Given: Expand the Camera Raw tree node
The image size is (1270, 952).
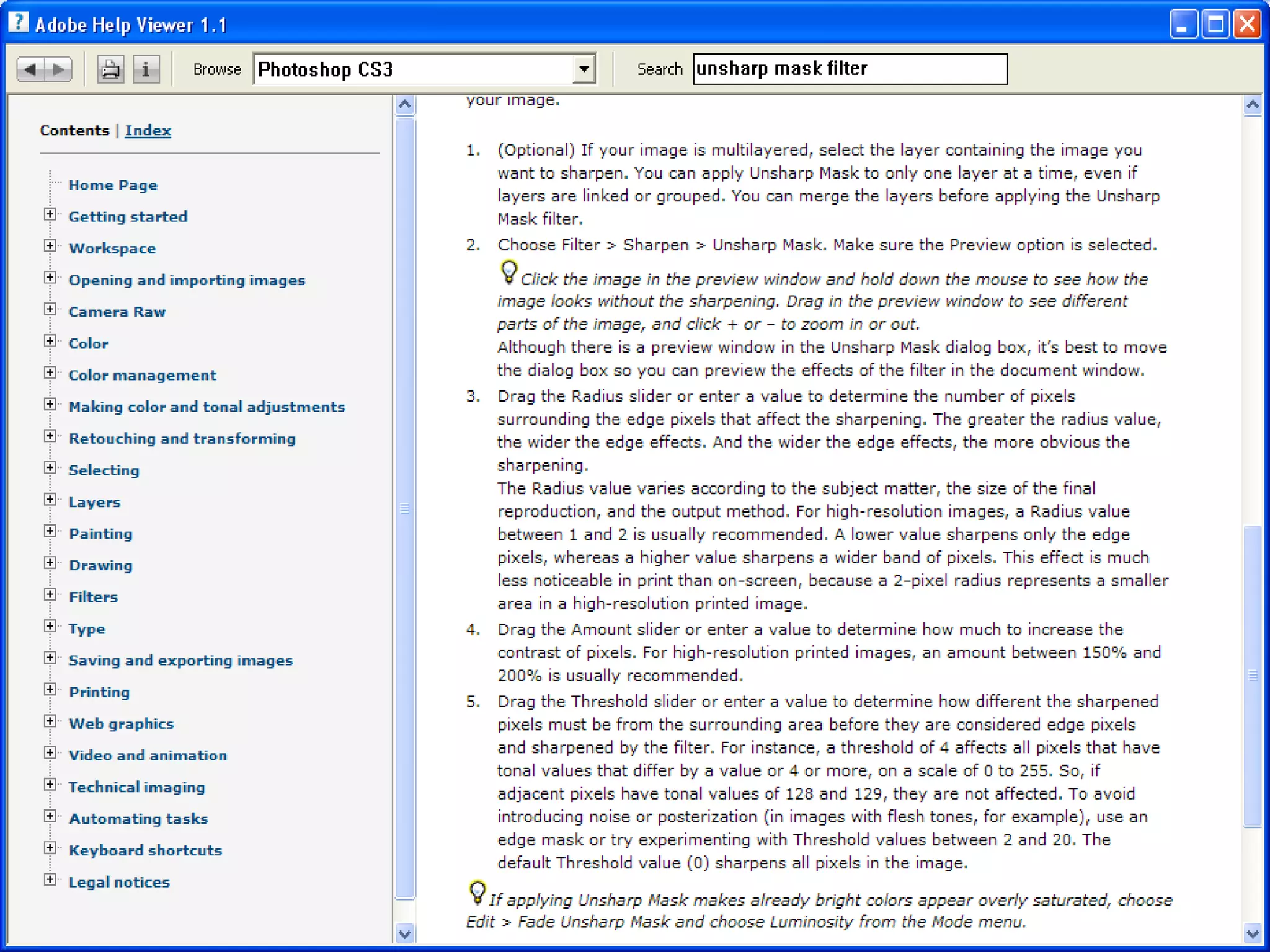Looking at the screenshot, I should pos(50,309).
